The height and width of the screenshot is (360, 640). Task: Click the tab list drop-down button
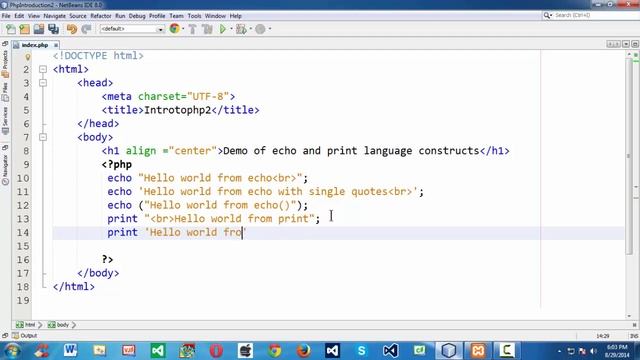[x=625, y=44]
